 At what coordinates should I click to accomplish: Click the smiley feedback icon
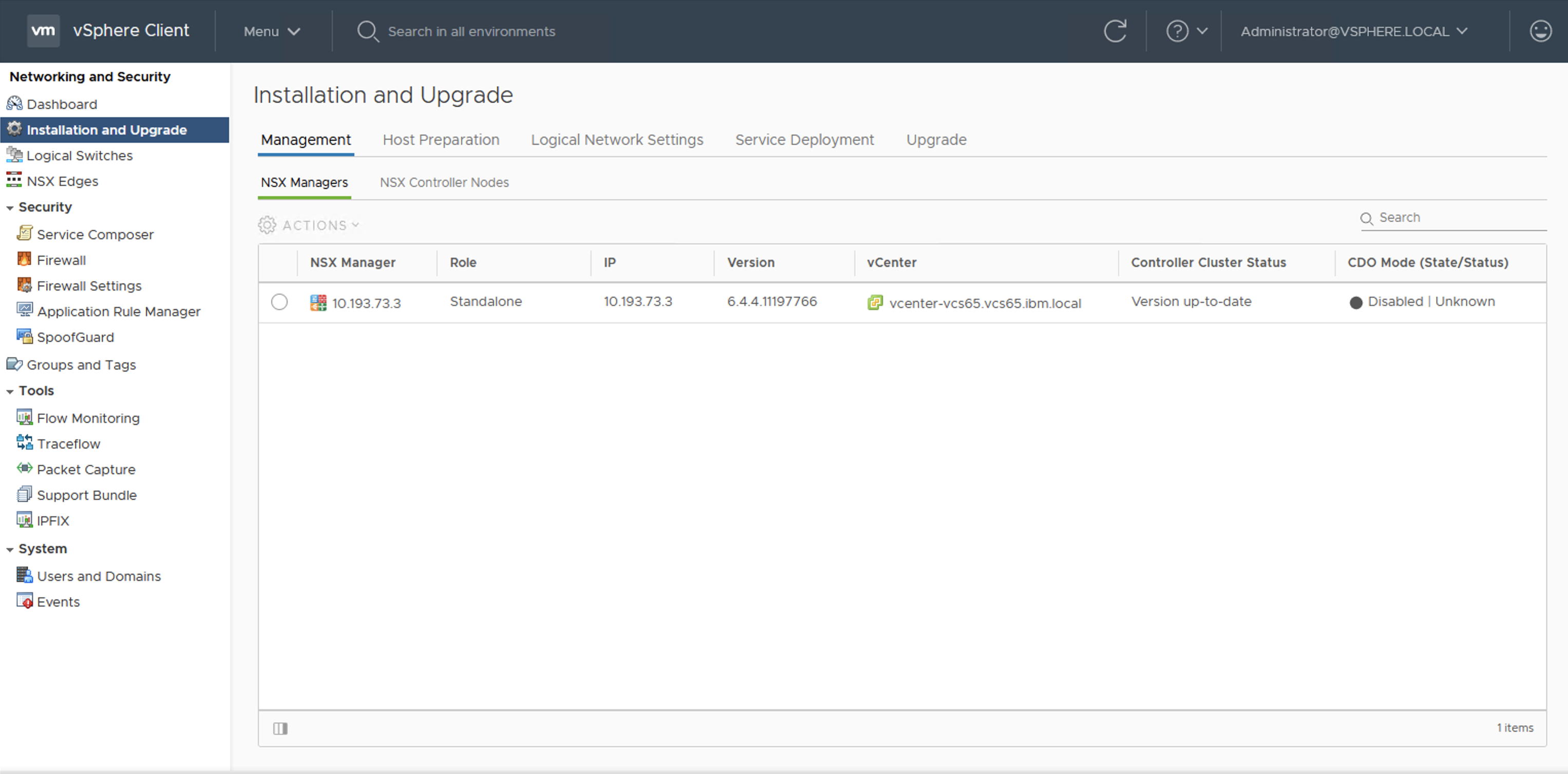point(1540,31)
